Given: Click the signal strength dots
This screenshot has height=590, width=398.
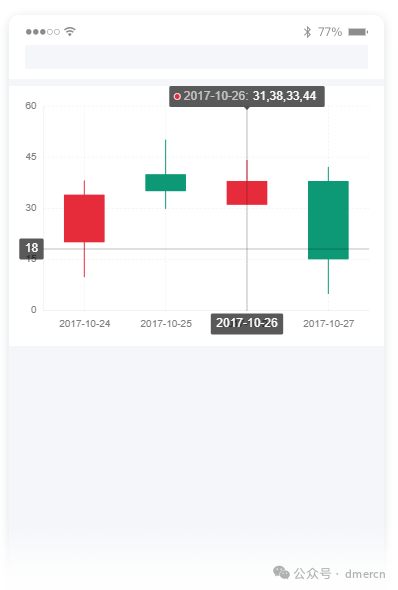Looking at the screenshot, I should point(43,32).
